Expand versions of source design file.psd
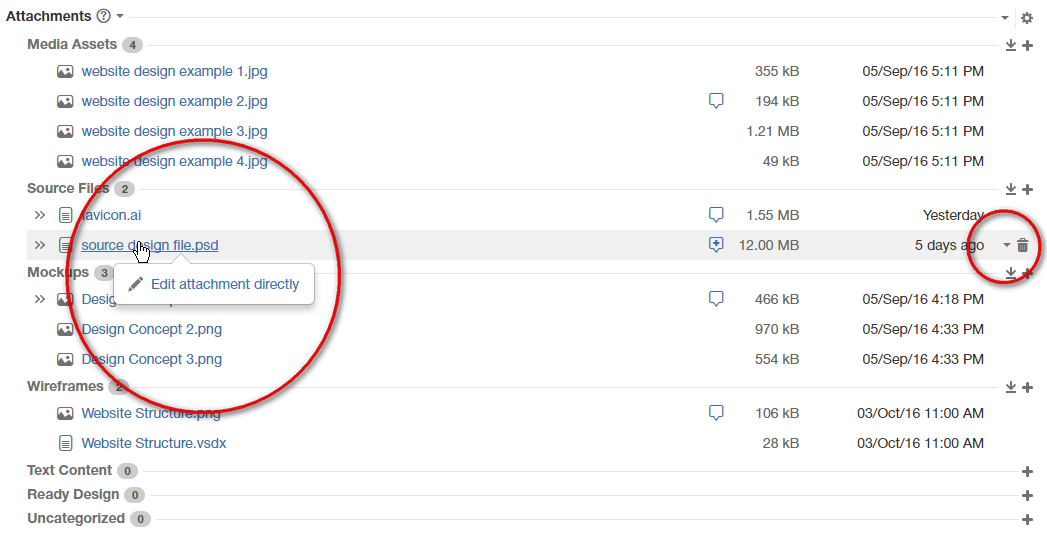Viewport: 1047px width, 536px height. 40,245
